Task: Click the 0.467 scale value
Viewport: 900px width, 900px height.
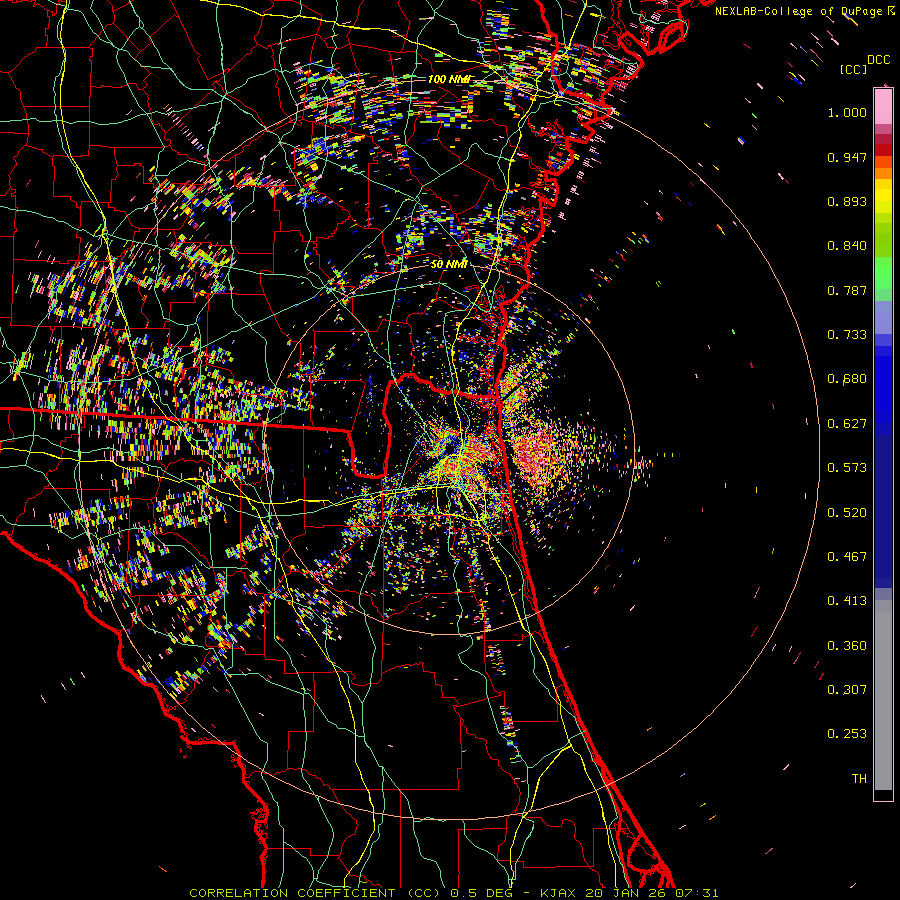Action: (x=847, y=557)
